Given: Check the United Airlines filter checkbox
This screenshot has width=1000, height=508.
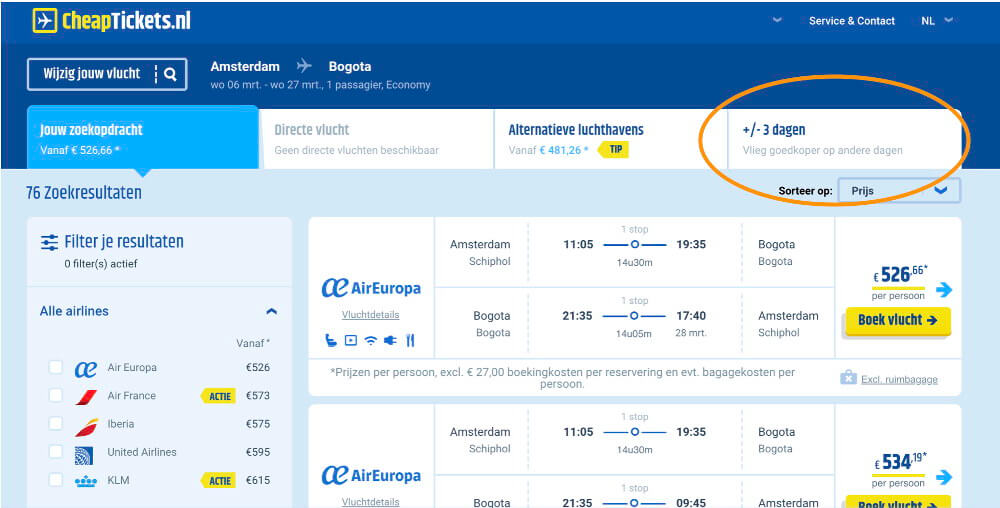Looking at the screenshot, I should point(56,452).
